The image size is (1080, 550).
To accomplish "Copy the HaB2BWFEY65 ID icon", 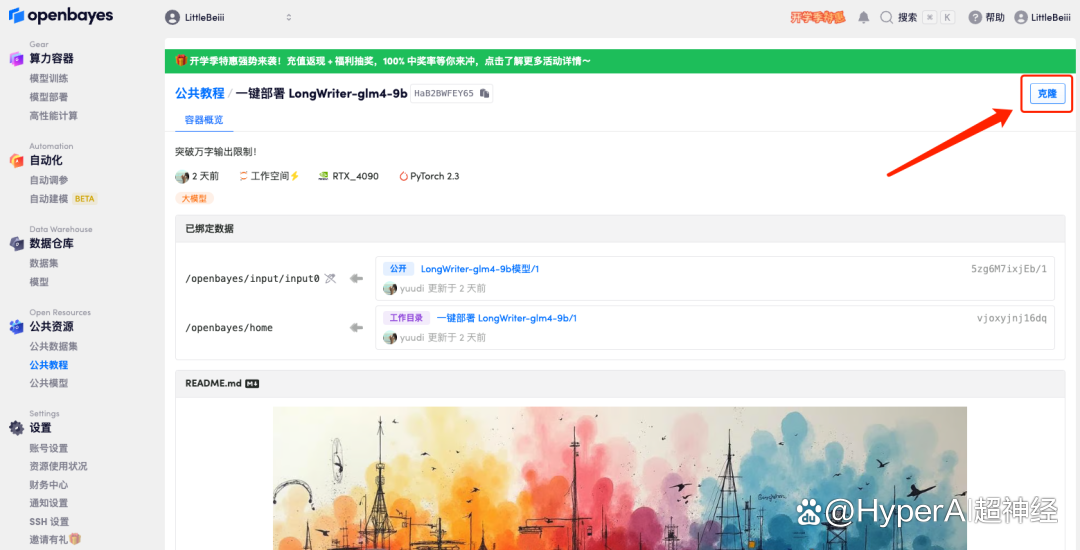I will coord(484,94).
